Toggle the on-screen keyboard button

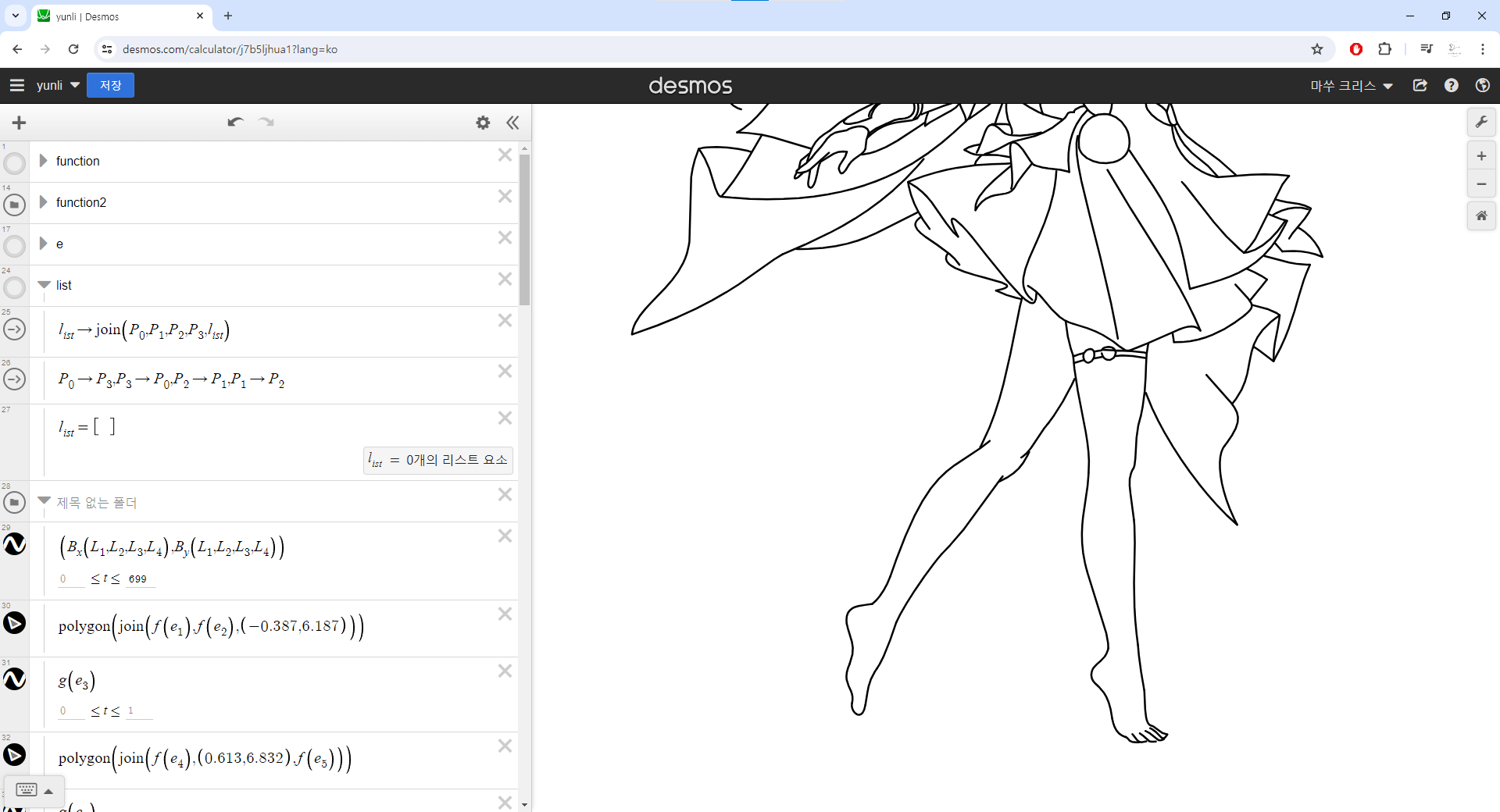[x=26, y=790]
